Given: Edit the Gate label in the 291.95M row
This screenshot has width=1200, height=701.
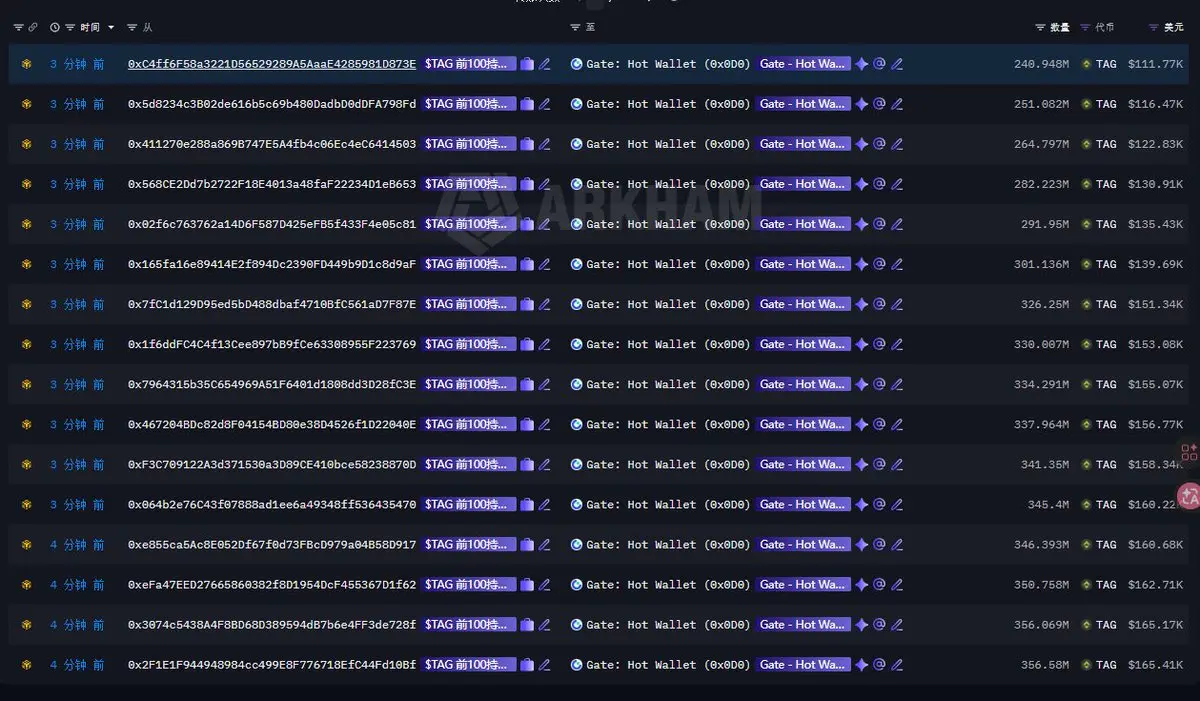Looking at the screenshot, I should (x=897, y=224).
